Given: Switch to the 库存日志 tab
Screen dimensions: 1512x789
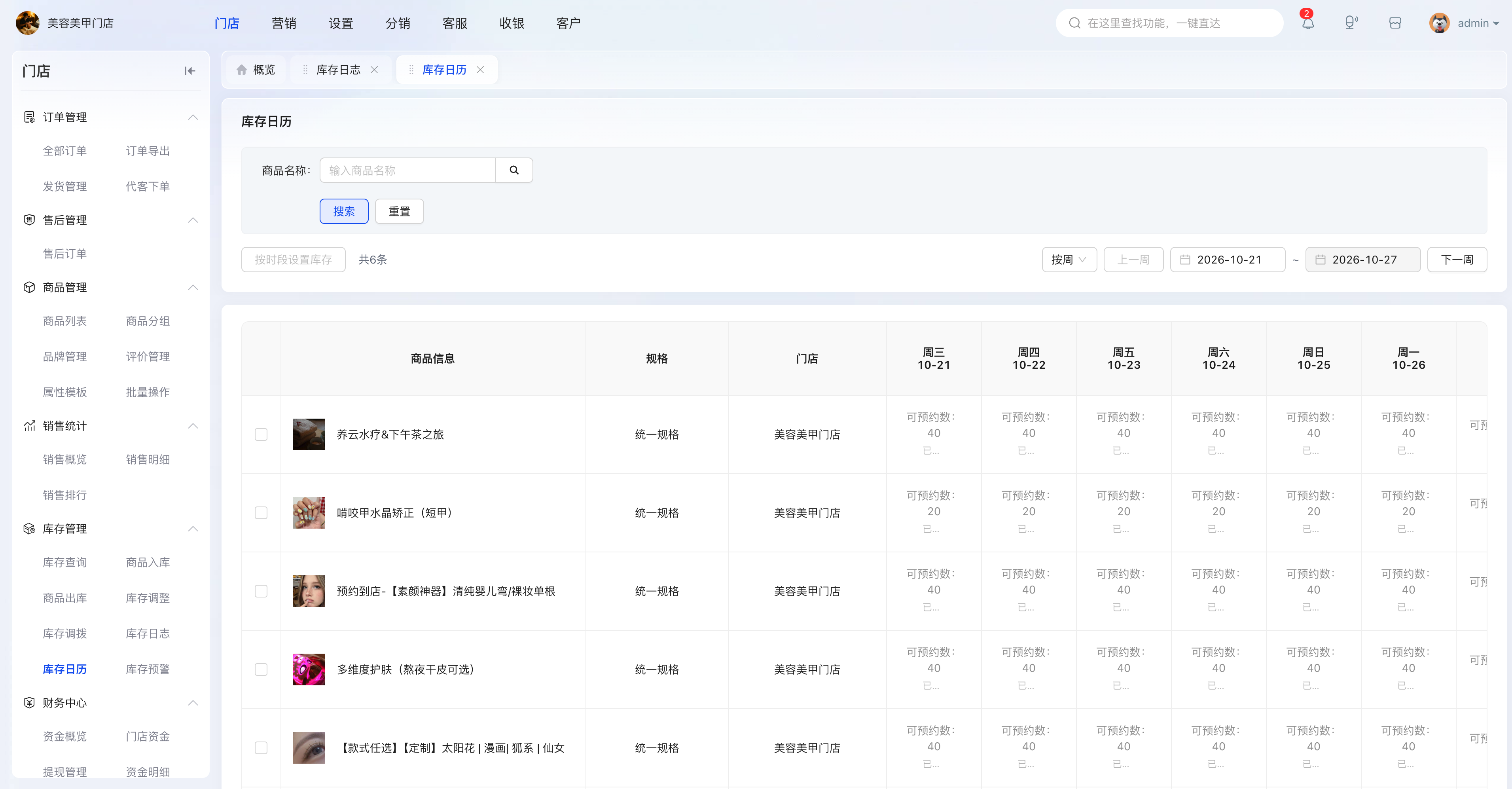Looking at the screenshot, I should coord(339,70).
